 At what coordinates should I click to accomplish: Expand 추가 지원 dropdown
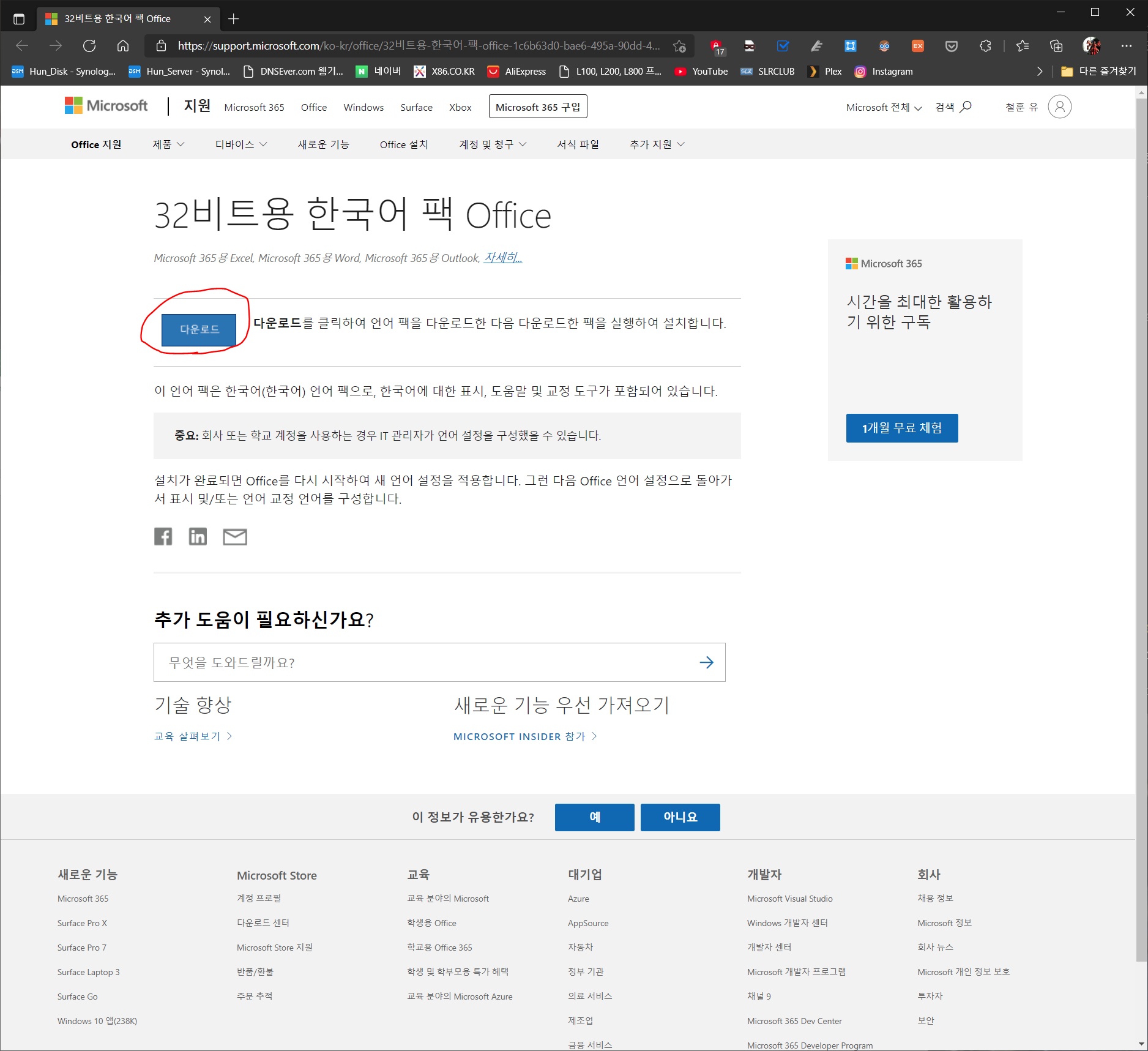(657, 144)
